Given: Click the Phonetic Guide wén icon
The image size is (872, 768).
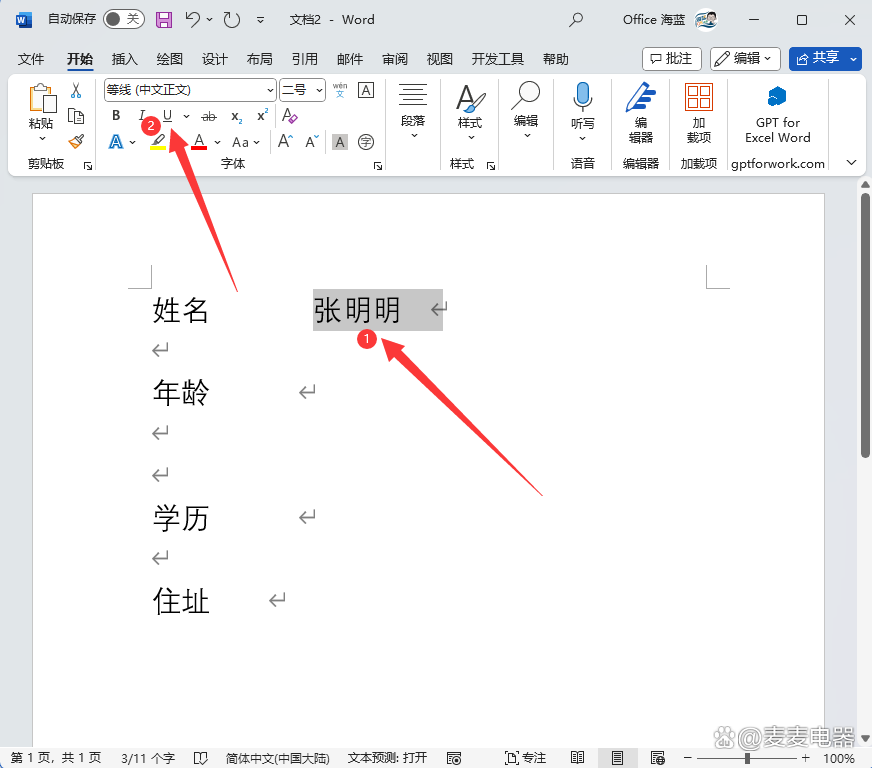Looking at the screenshot, I should (x=340, y=90).
